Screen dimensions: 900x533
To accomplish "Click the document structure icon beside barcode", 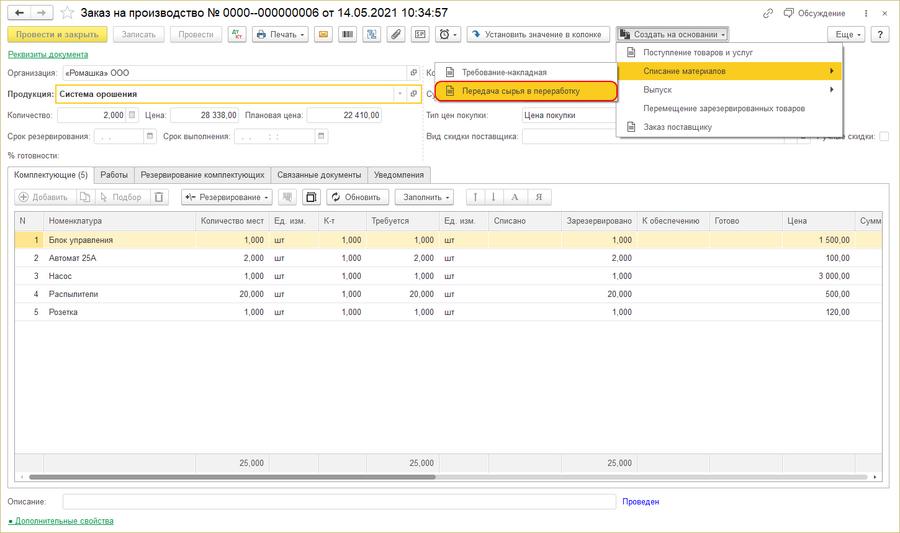I will 372,34.
